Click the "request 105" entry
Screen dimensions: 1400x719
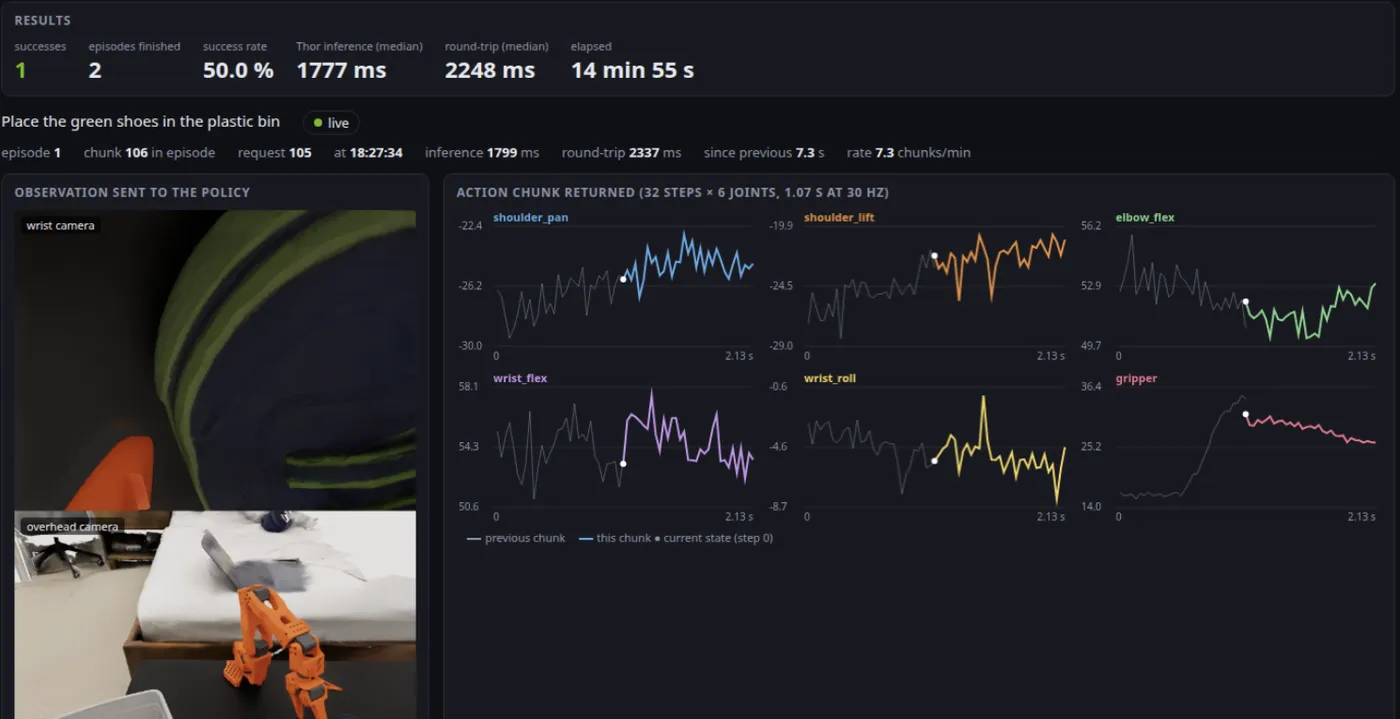click(x=275, y=153)
